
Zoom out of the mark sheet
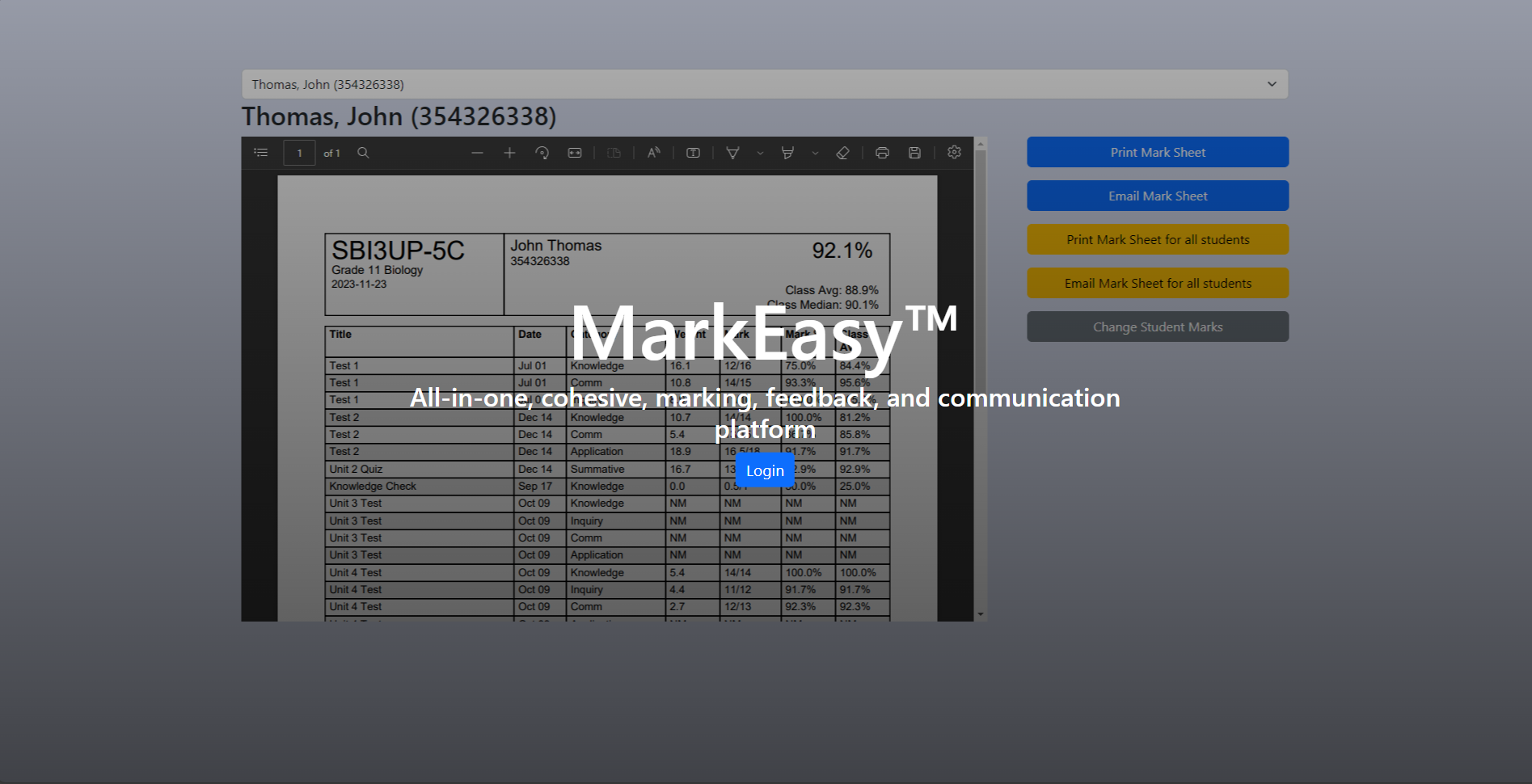coord(477,152)
